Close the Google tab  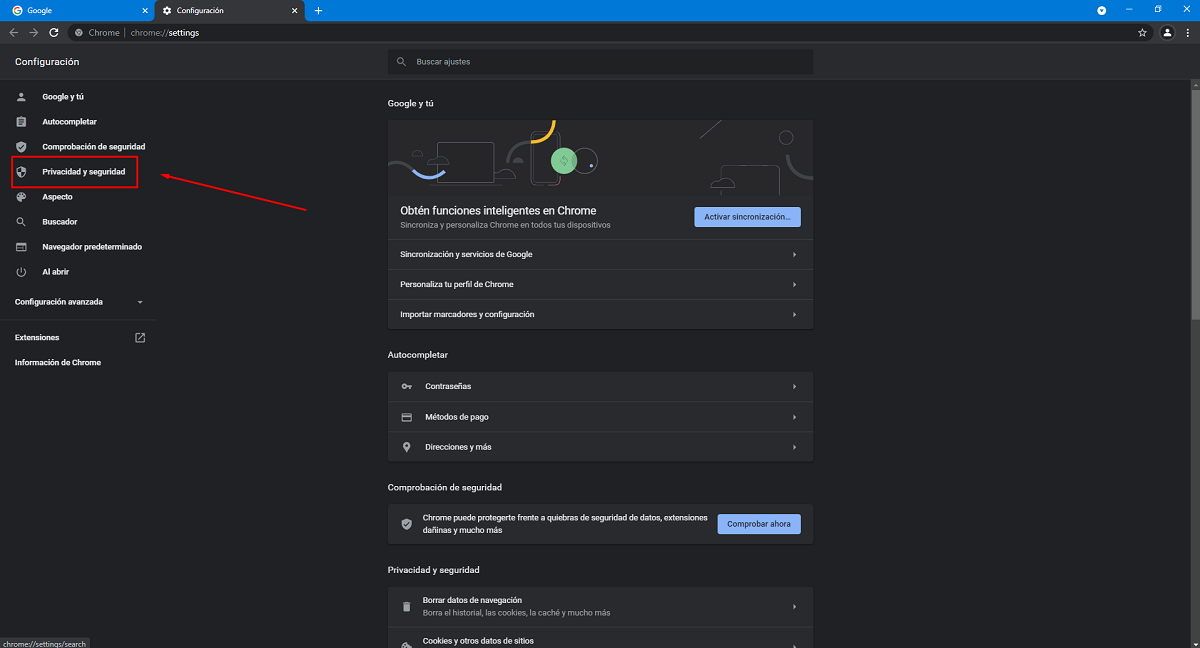point(145,11)
